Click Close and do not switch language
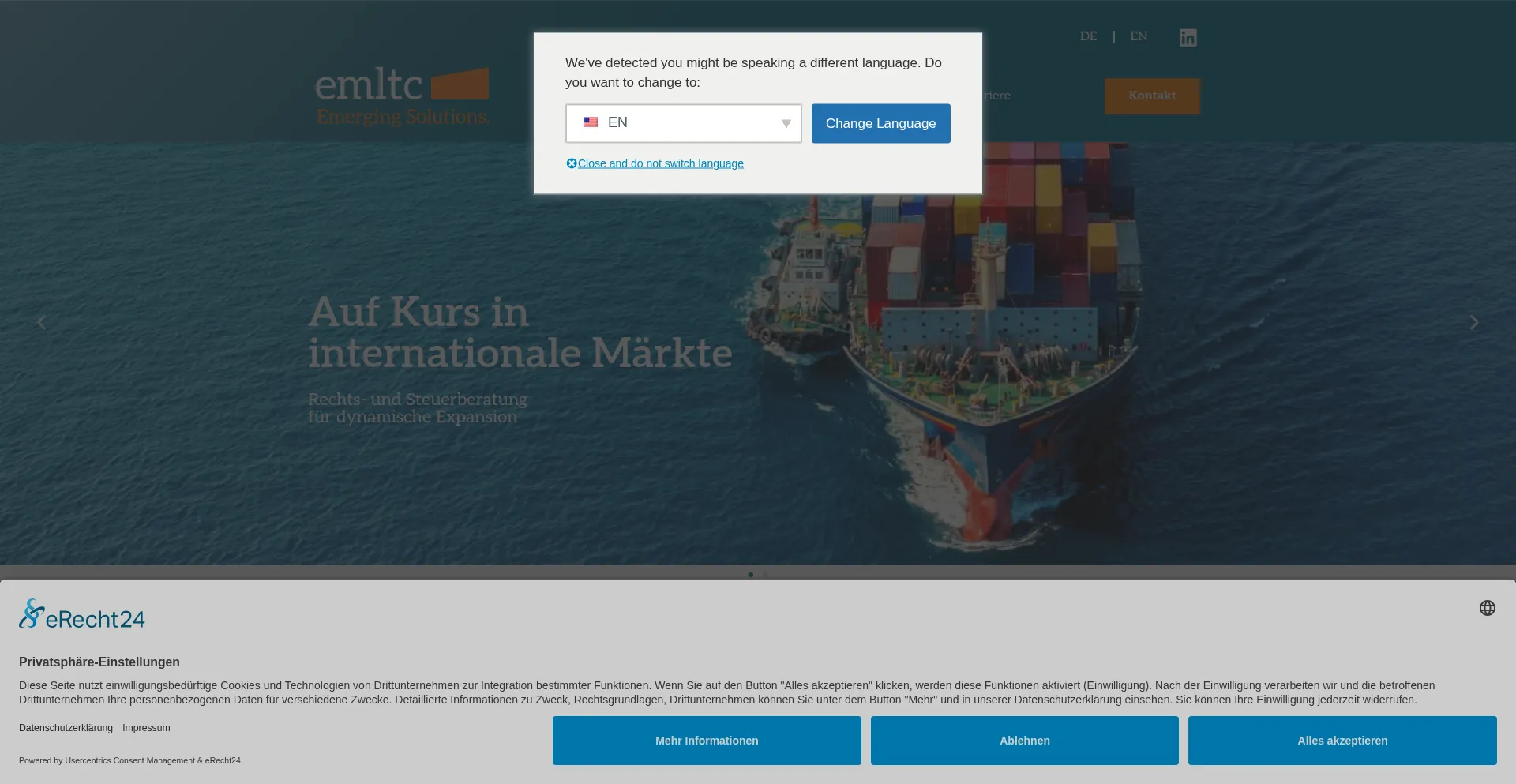Viewport: 1516px width, 784px height. pyautogui.click(x=660, y=163)
